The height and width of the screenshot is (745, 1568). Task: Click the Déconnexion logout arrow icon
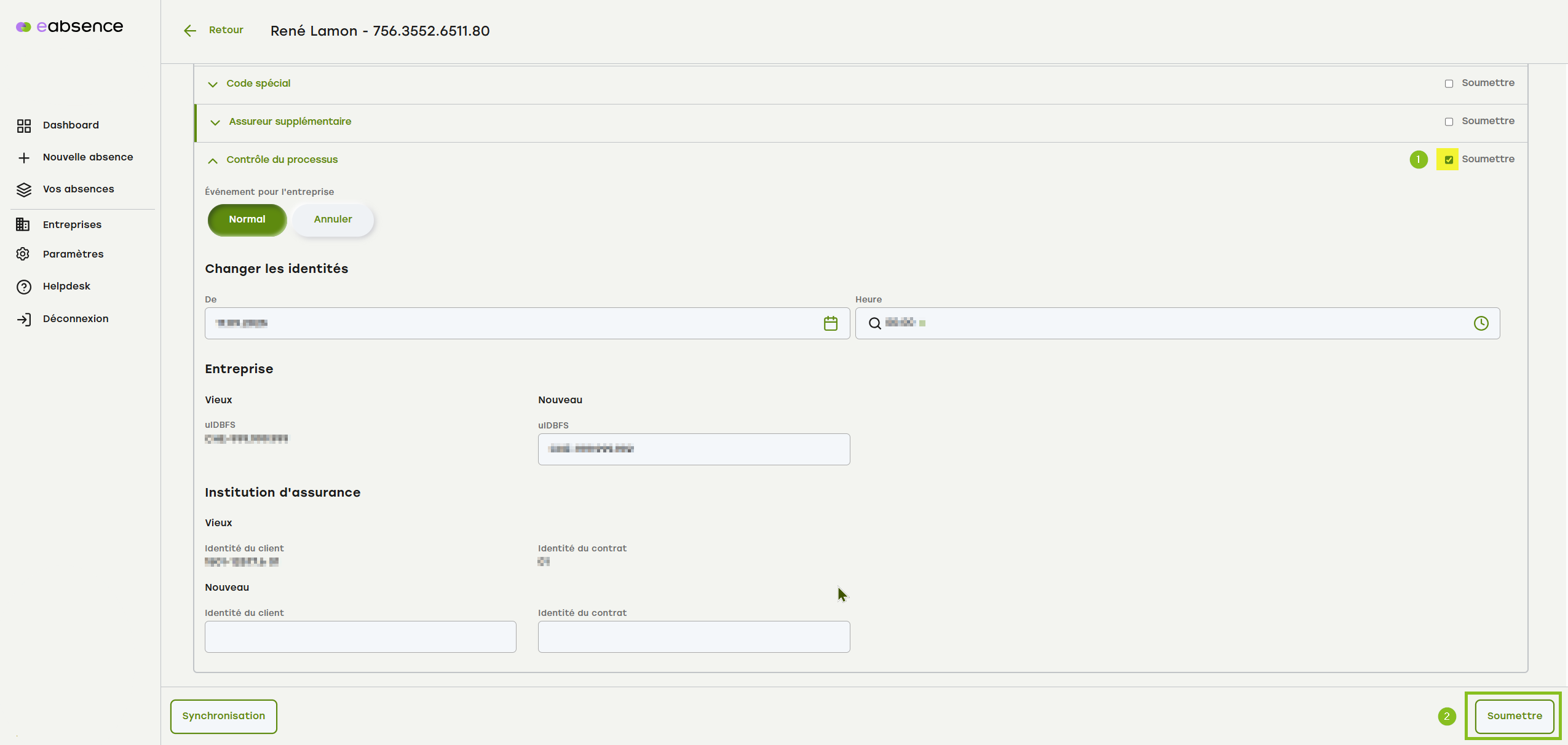pyautogui.click(x=23, y=320)
